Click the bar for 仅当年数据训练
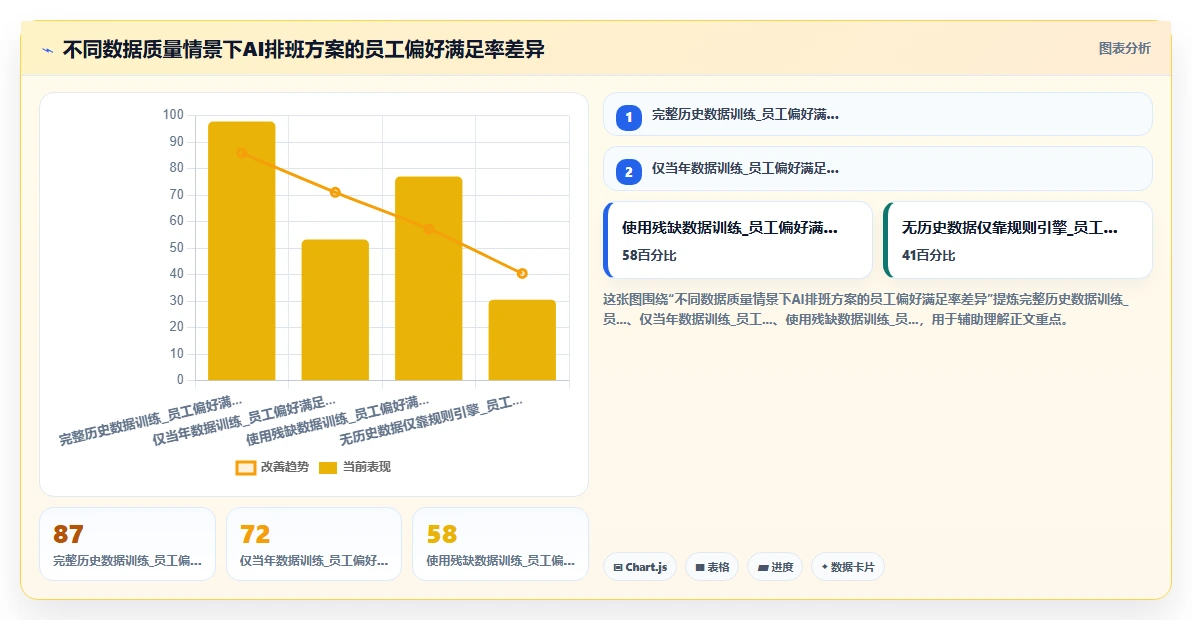The width and height of the screenshot is (1192, 620). (335, 310)
